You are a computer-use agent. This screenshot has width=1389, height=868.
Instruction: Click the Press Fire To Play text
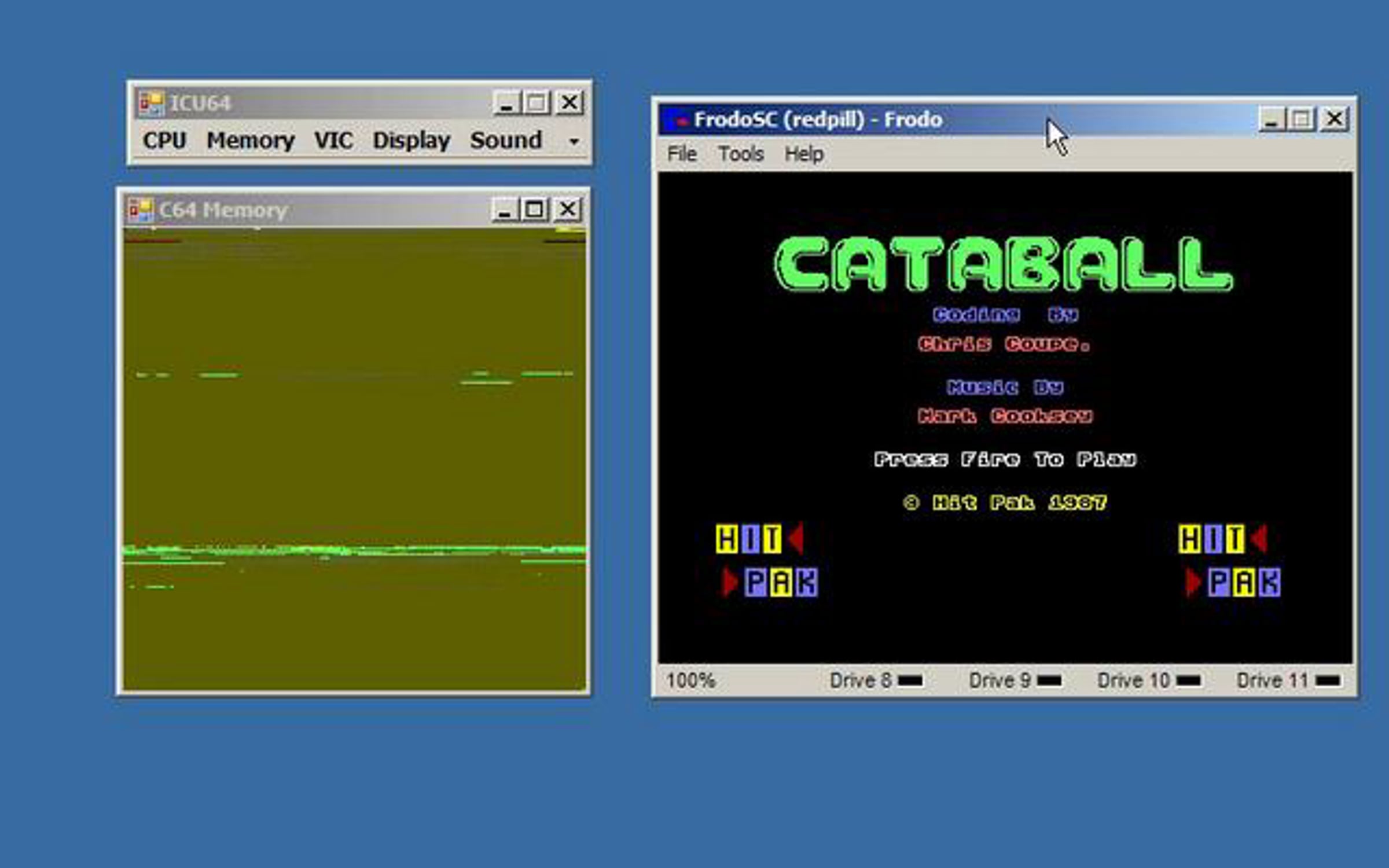[1005, 459]
